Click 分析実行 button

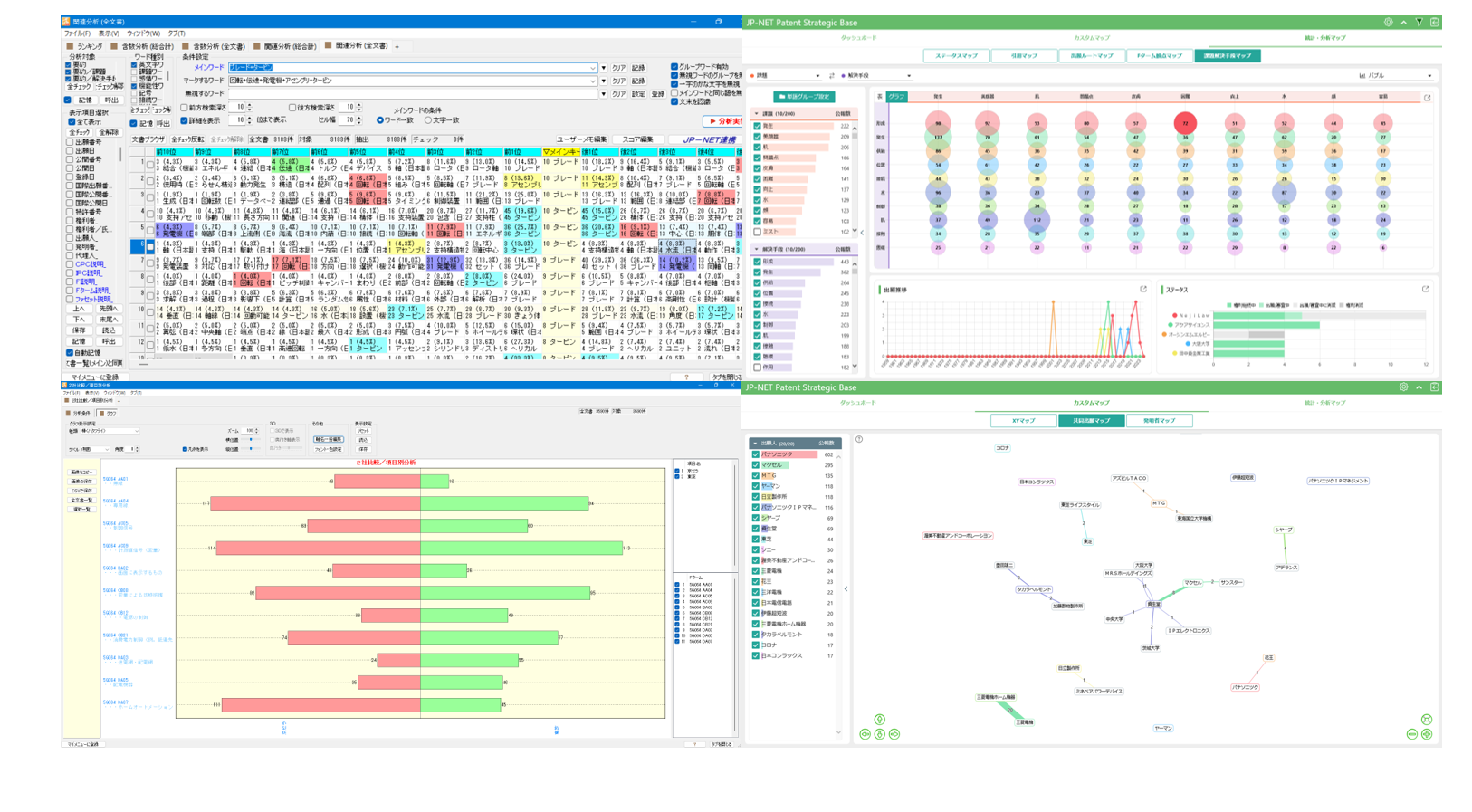723,121
